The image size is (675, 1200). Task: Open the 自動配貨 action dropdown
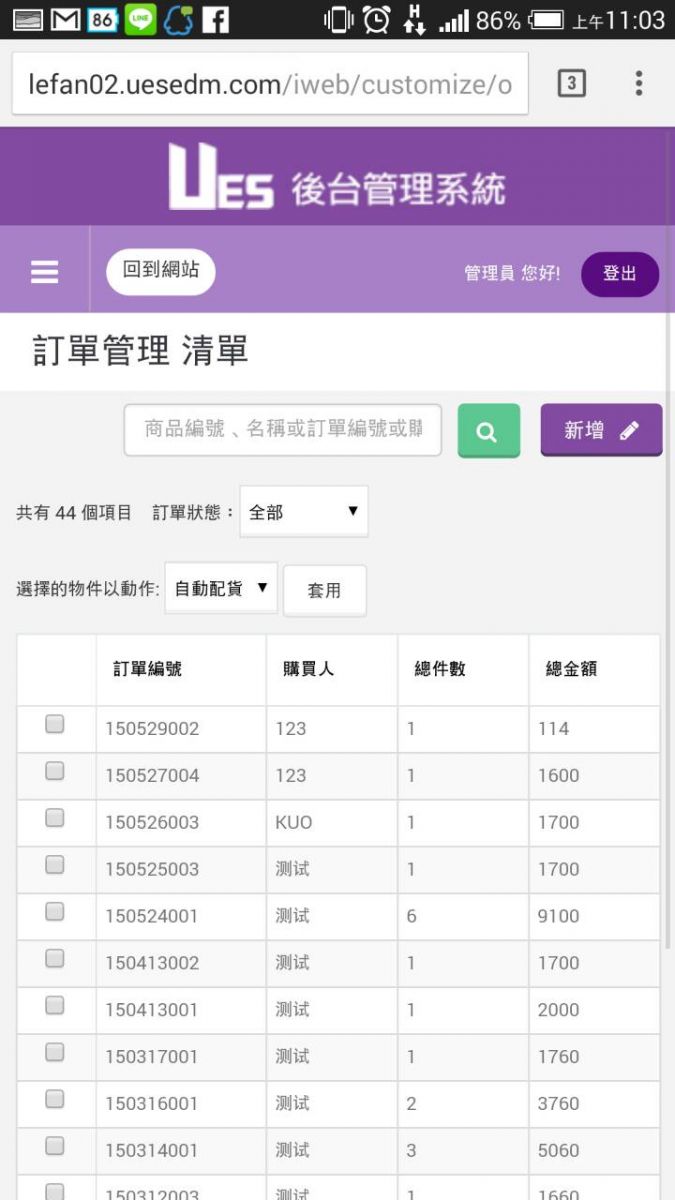click(221, 589)
